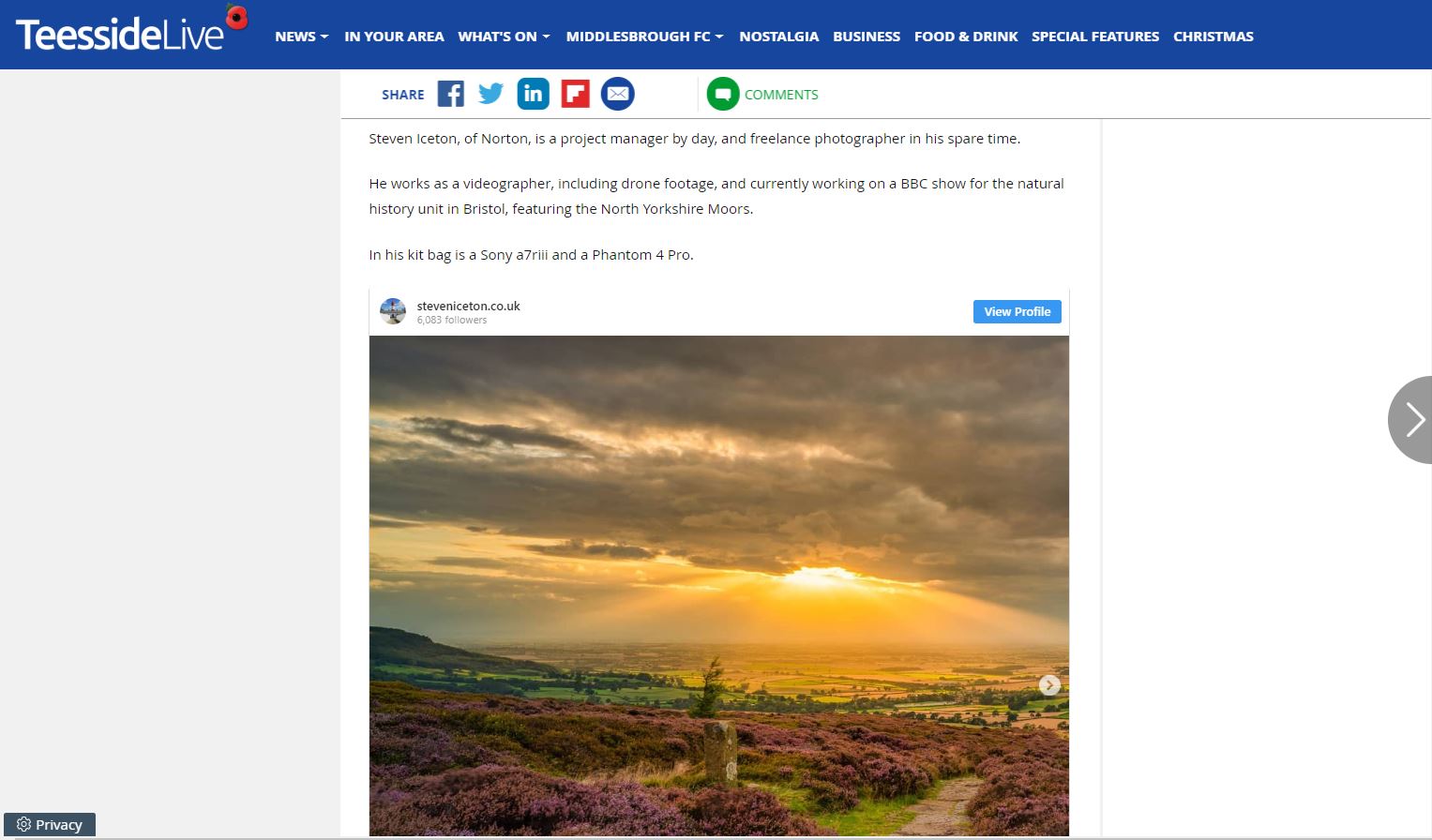
Task: Go to next article arrow
Action: (x=1411, y=420)
